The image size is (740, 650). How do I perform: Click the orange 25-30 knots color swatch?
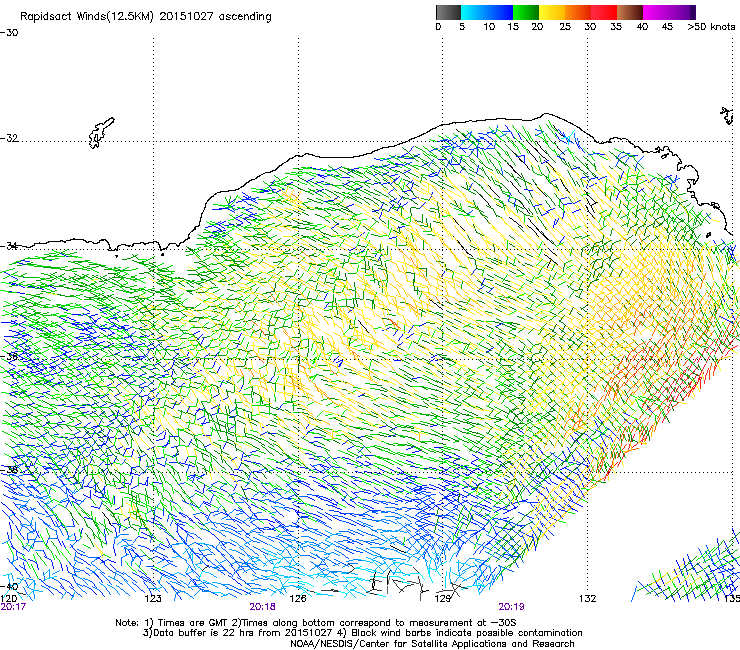(578, 12)
